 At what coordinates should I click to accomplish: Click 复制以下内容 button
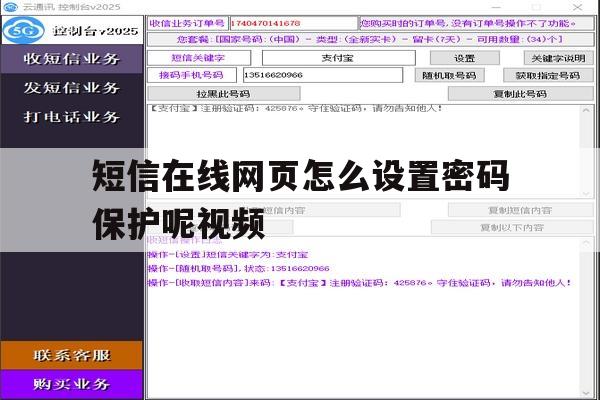click(512, 227)
